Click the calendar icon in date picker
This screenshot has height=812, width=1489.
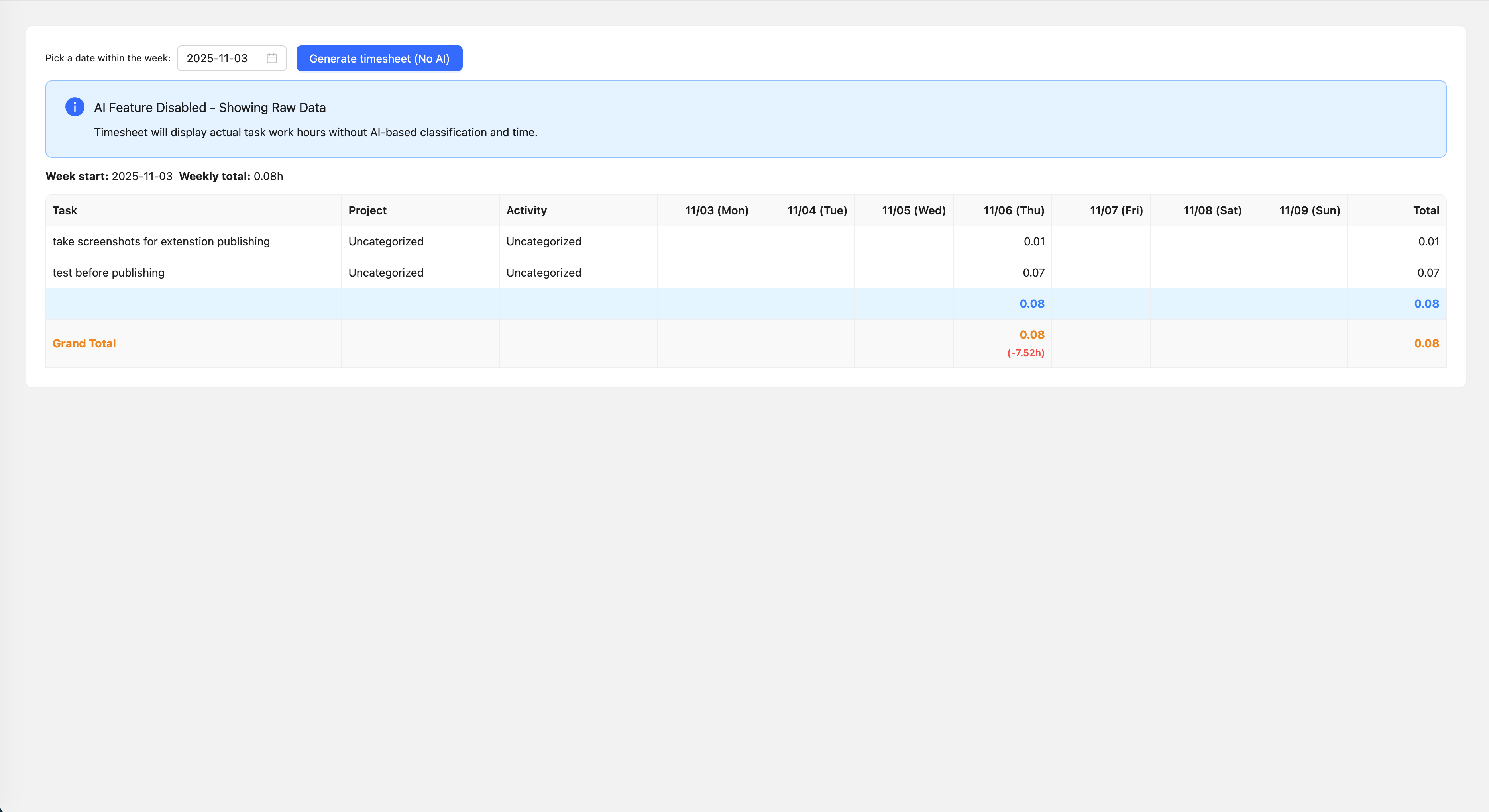click(x=272, y=59)
